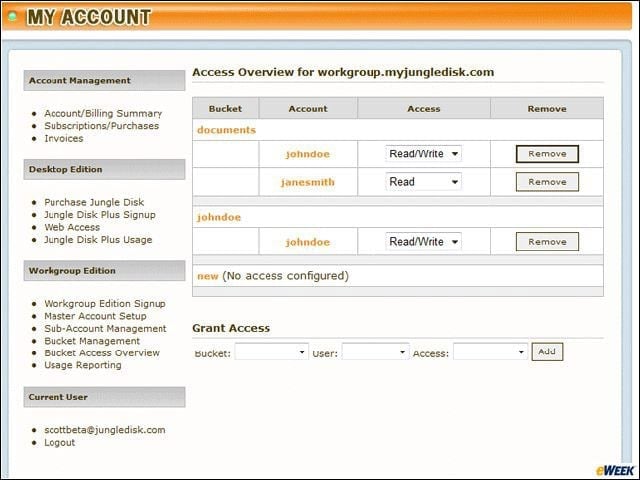Go to Subscriptions/Purchases page

102,126
